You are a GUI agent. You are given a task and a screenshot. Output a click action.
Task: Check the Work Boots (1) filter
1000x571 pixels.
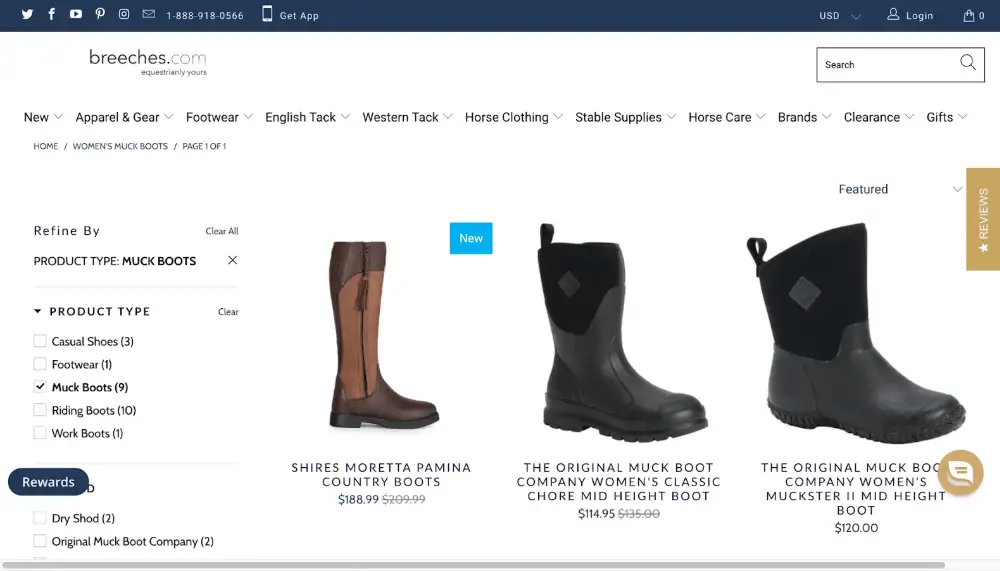40,433
